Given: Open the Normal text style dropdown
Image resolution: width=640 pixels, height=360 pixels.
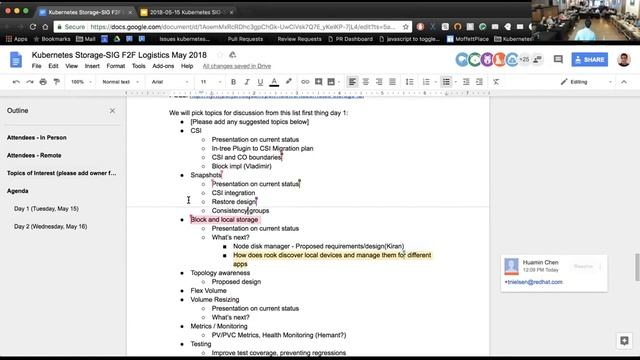Looking at the screenshot, I should pyautogui.click(x=120, y=82).
